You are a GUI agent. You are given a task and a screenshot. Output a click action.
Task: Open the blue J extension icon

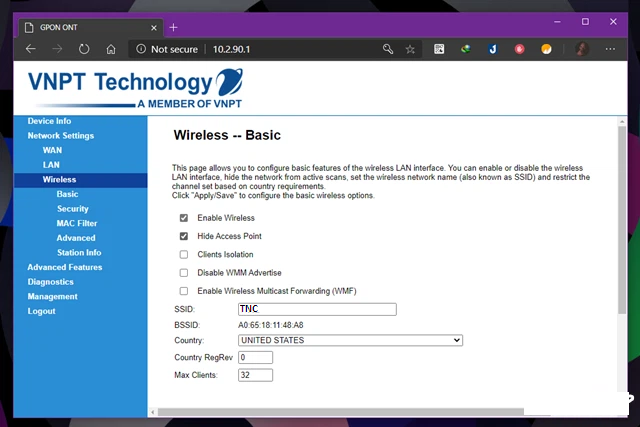click(493, 49)
